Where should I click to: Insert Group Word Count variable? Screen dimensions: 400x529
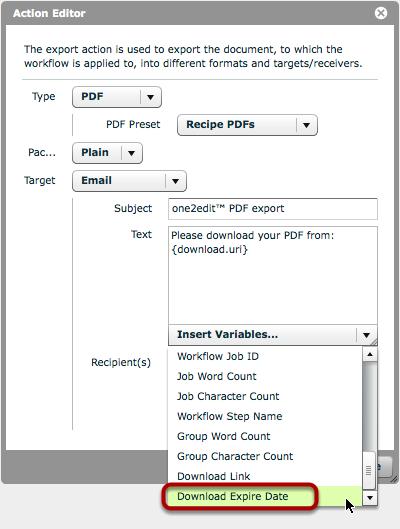[224, 437]
